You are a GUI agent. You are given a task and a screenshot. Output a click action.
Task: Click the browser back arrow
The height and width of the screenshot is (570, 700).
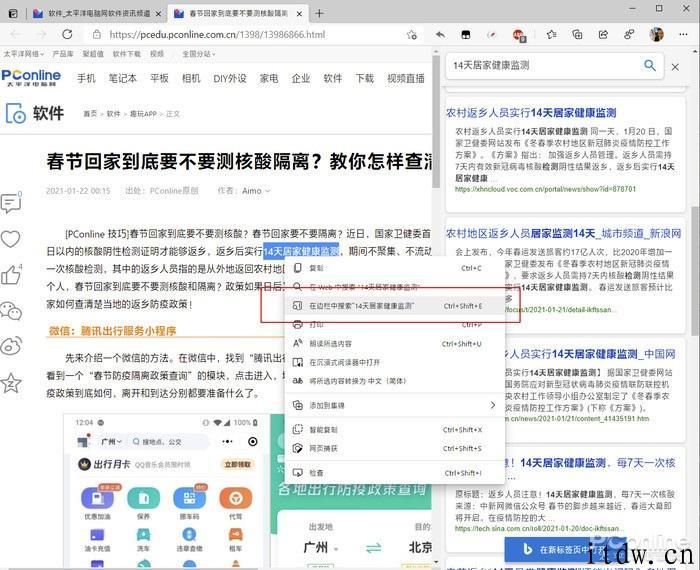pyautogui.click(x=16, y=34)
